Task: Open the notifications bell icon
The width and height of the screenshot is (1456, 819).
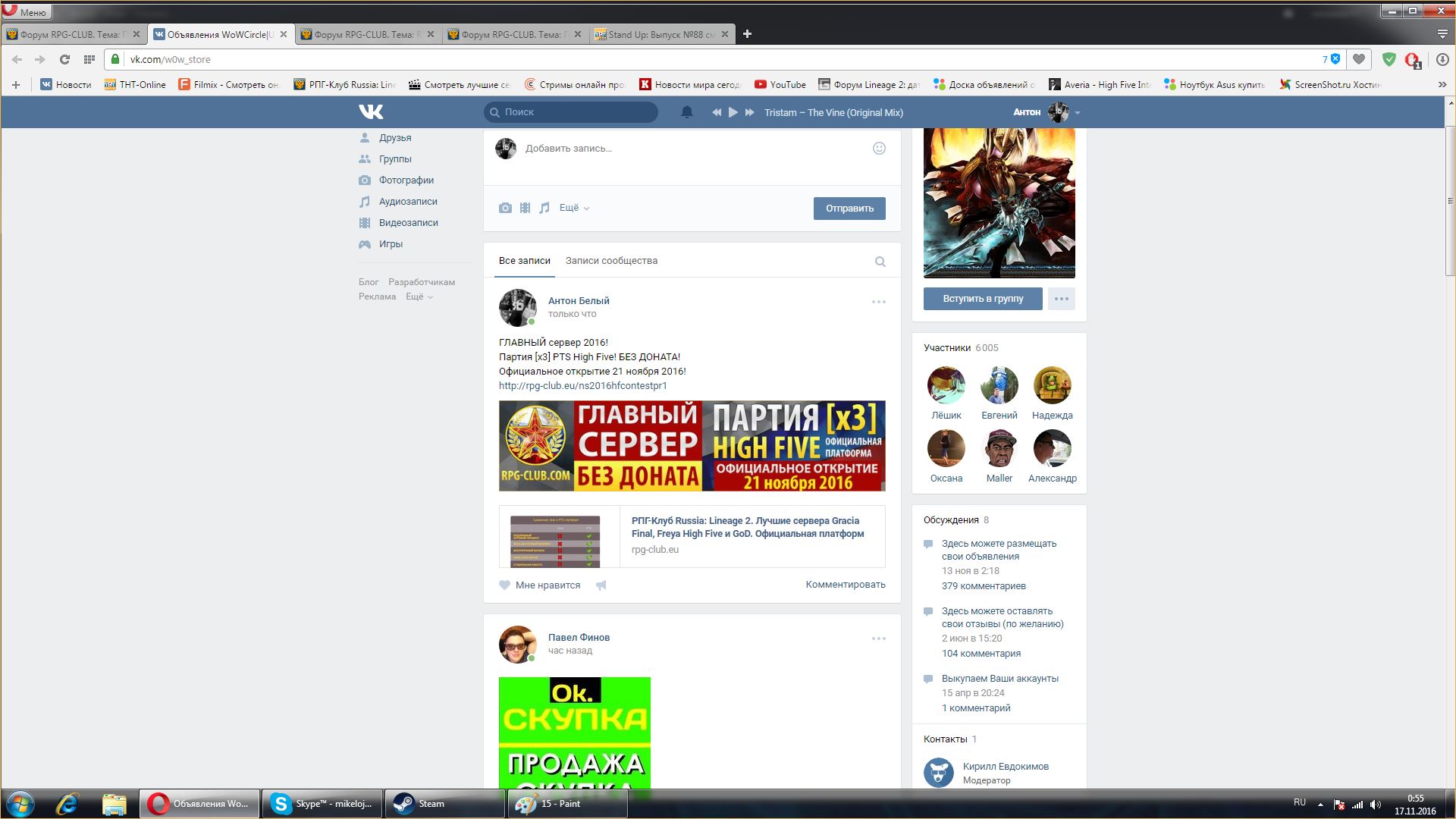Action: point(687,112)
